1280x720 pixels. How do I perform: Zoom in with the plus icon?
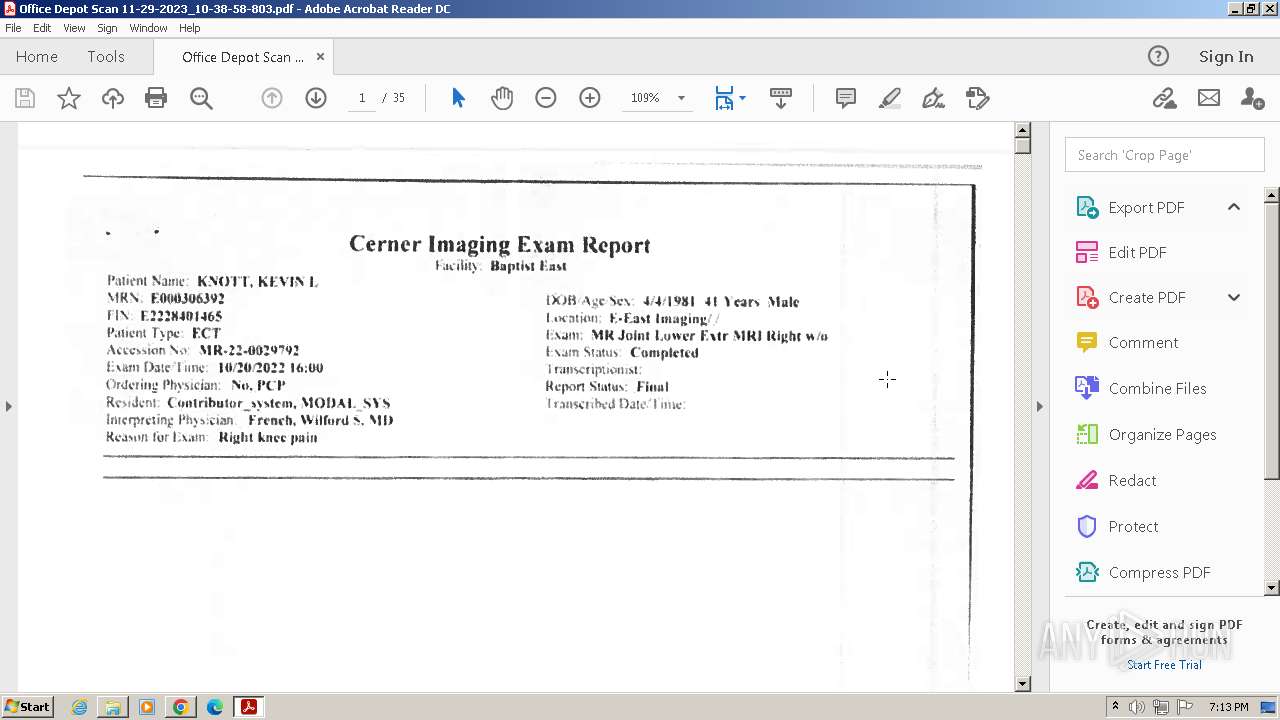pyautogui.click(x=590, y=98)
